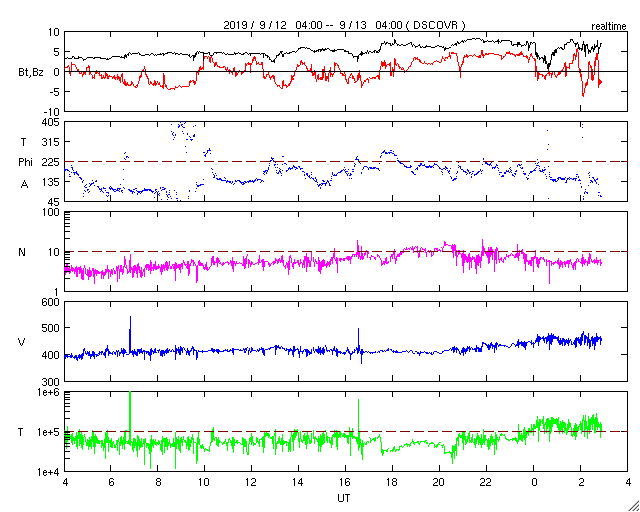Click the 'N' density panel label
Viewport: 640px width, 512px height.
tap(22, 252)
